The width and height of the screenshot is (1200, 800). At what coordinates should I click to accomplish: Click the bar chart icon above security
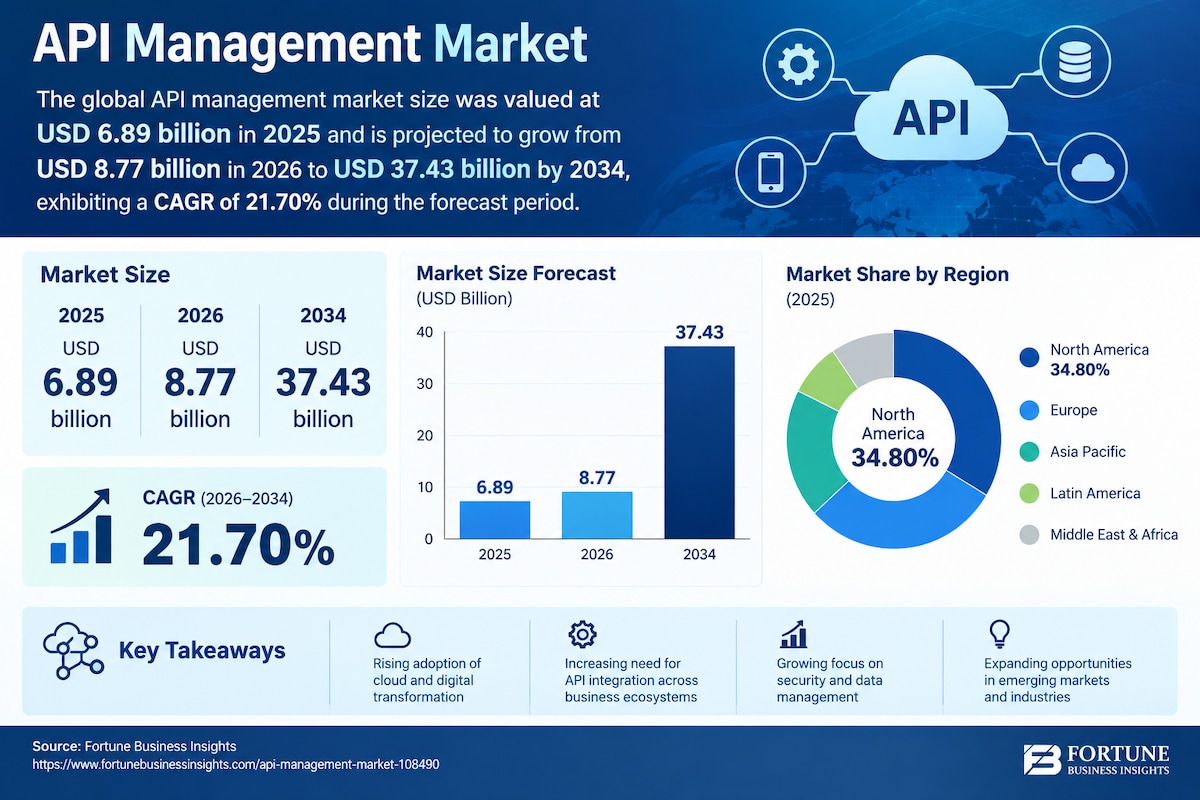793,633
